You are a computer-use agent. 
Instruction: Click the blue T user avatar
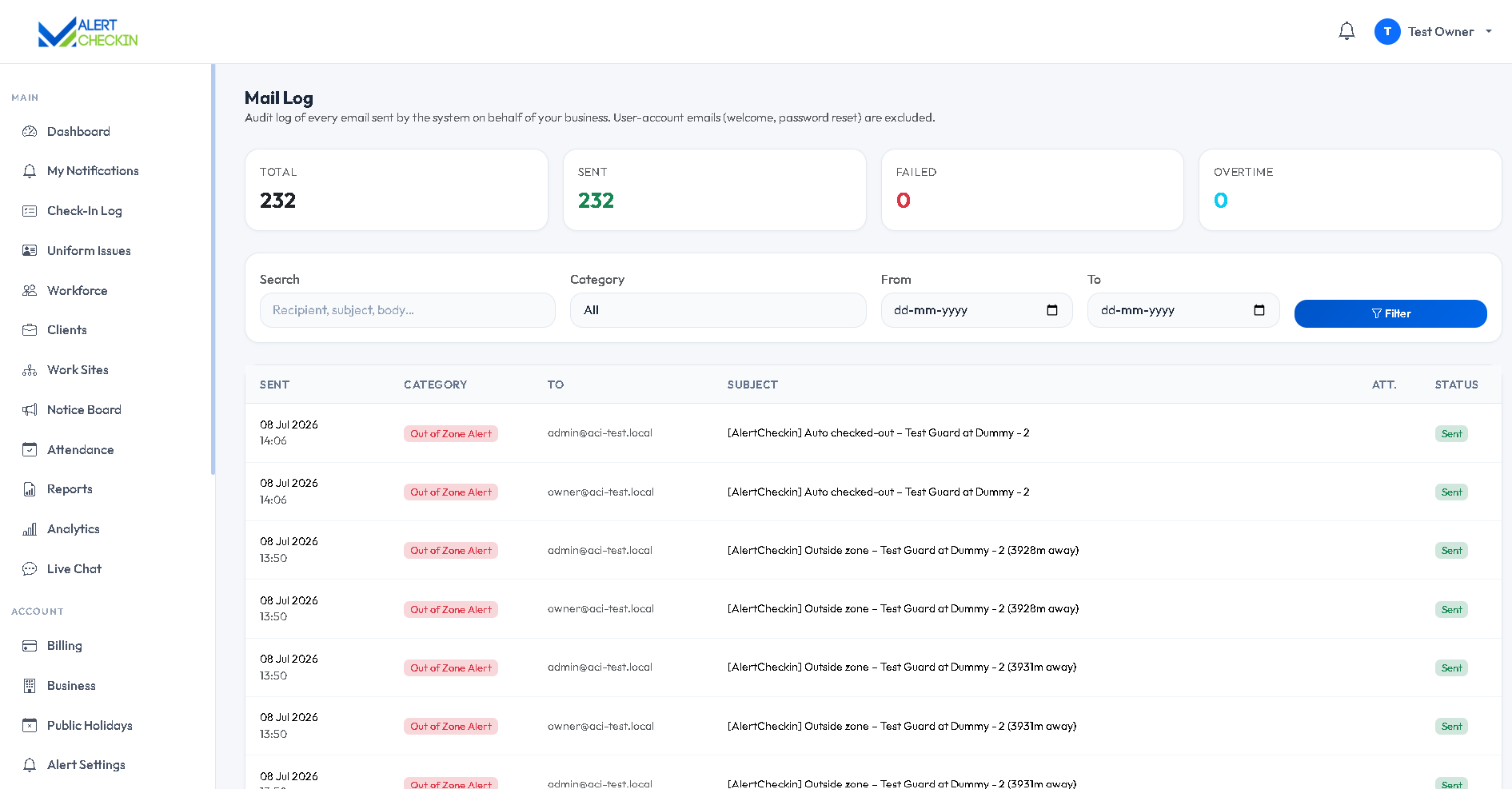pyautogui.click(x=1387, y=31)
